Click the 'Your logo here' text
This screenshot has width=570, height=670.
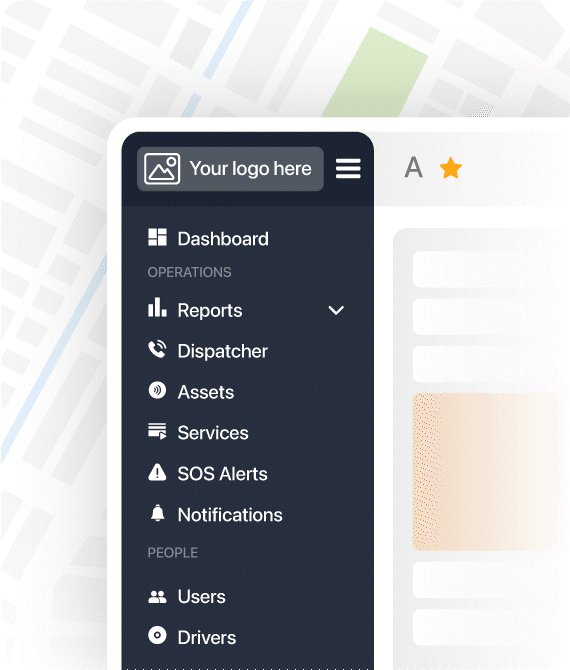(251, 169)
